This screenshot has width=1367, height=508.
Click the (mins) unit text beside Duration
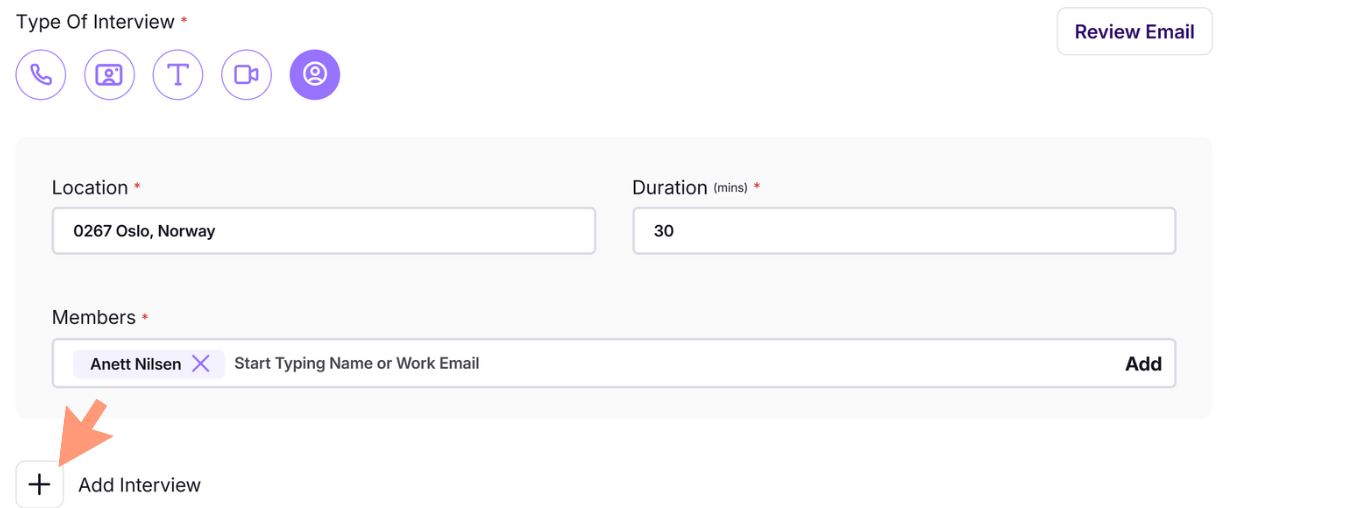coord(730,188)
